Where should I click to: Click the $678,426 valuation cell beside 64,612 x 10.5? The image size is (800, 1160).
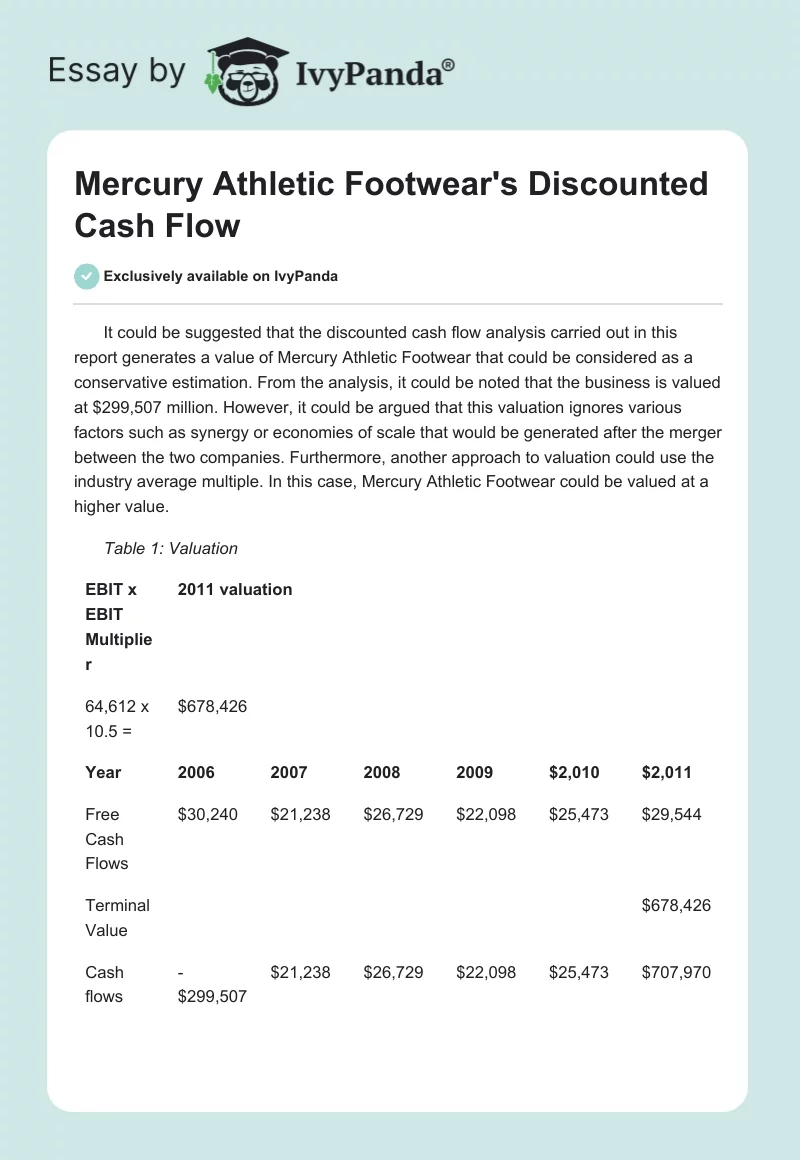pos(212,706)
